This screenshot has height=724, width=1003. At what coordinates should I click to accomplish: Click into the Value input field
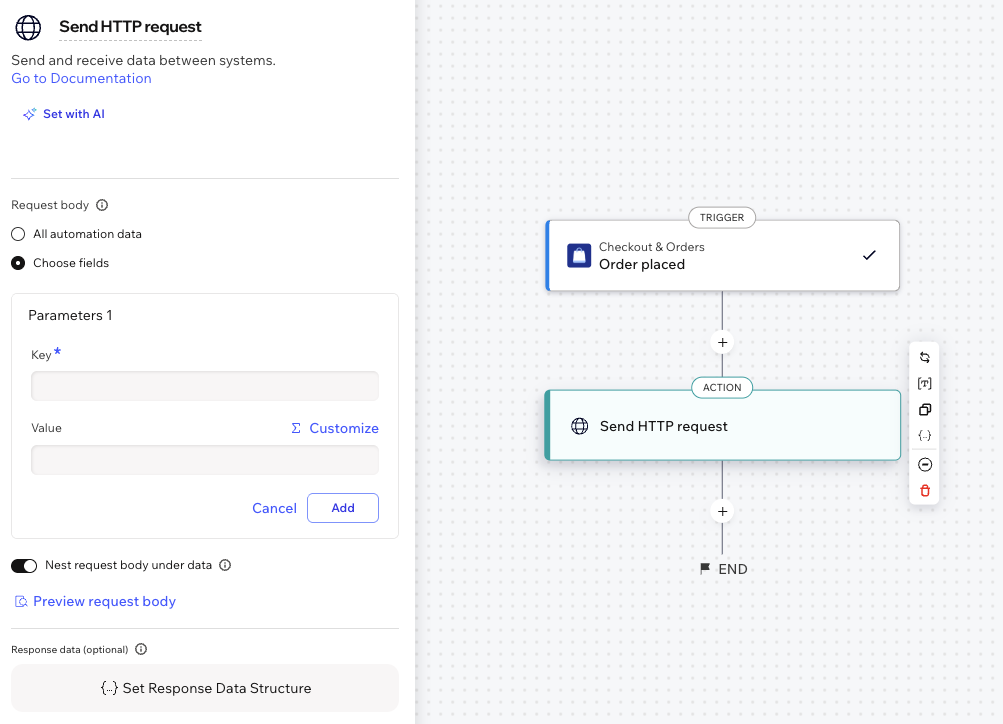[x=205, y=460]
